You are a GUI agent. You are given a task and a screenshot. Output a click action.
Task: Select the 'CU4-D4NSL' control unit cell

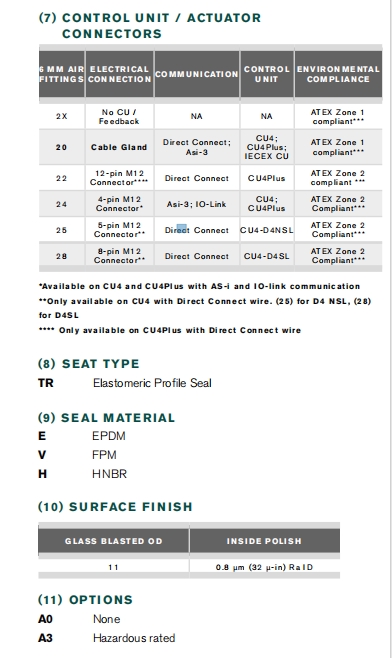pos(267,230)
